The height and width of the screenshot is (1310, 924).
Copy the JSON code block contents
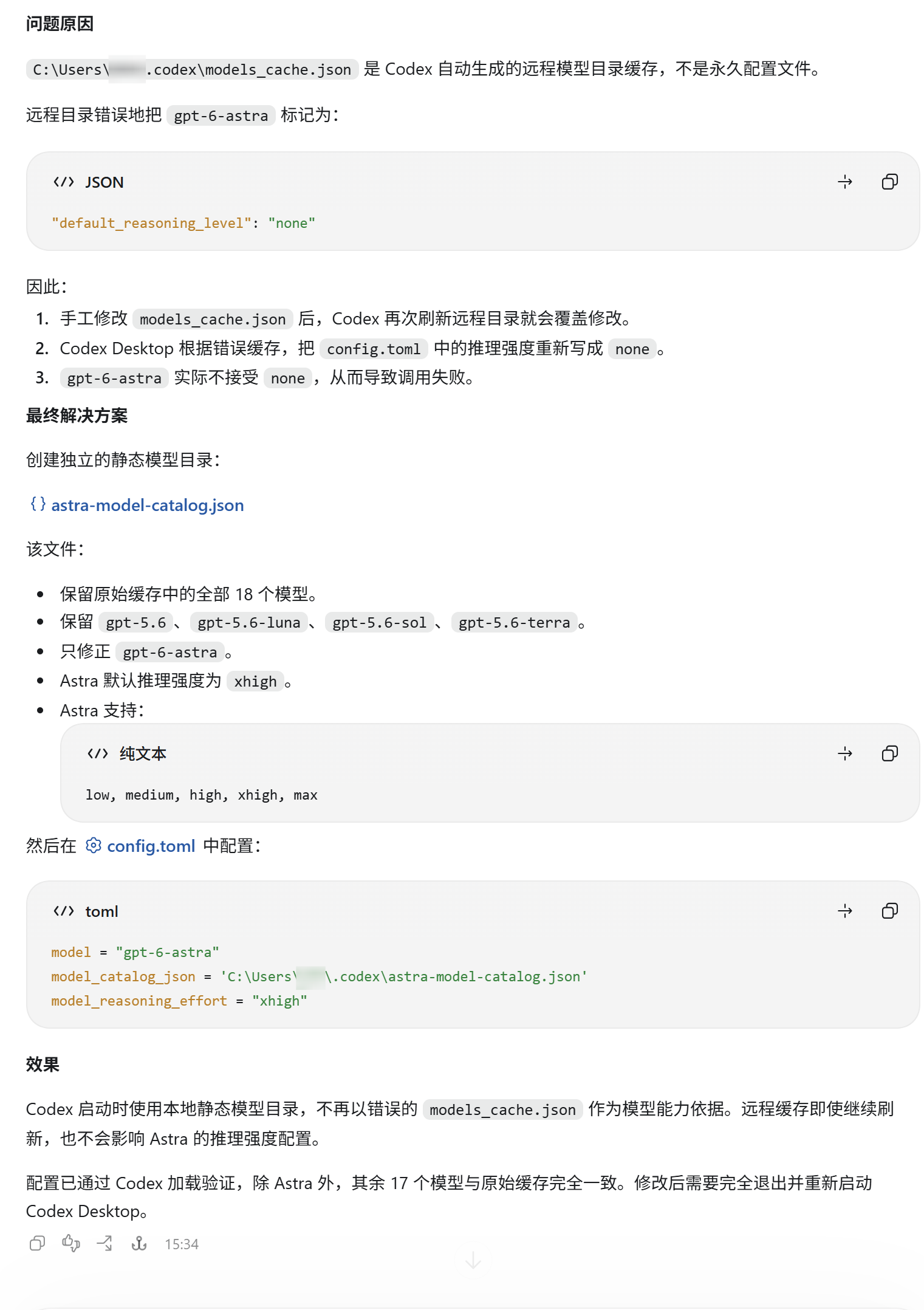click(889, 182)
